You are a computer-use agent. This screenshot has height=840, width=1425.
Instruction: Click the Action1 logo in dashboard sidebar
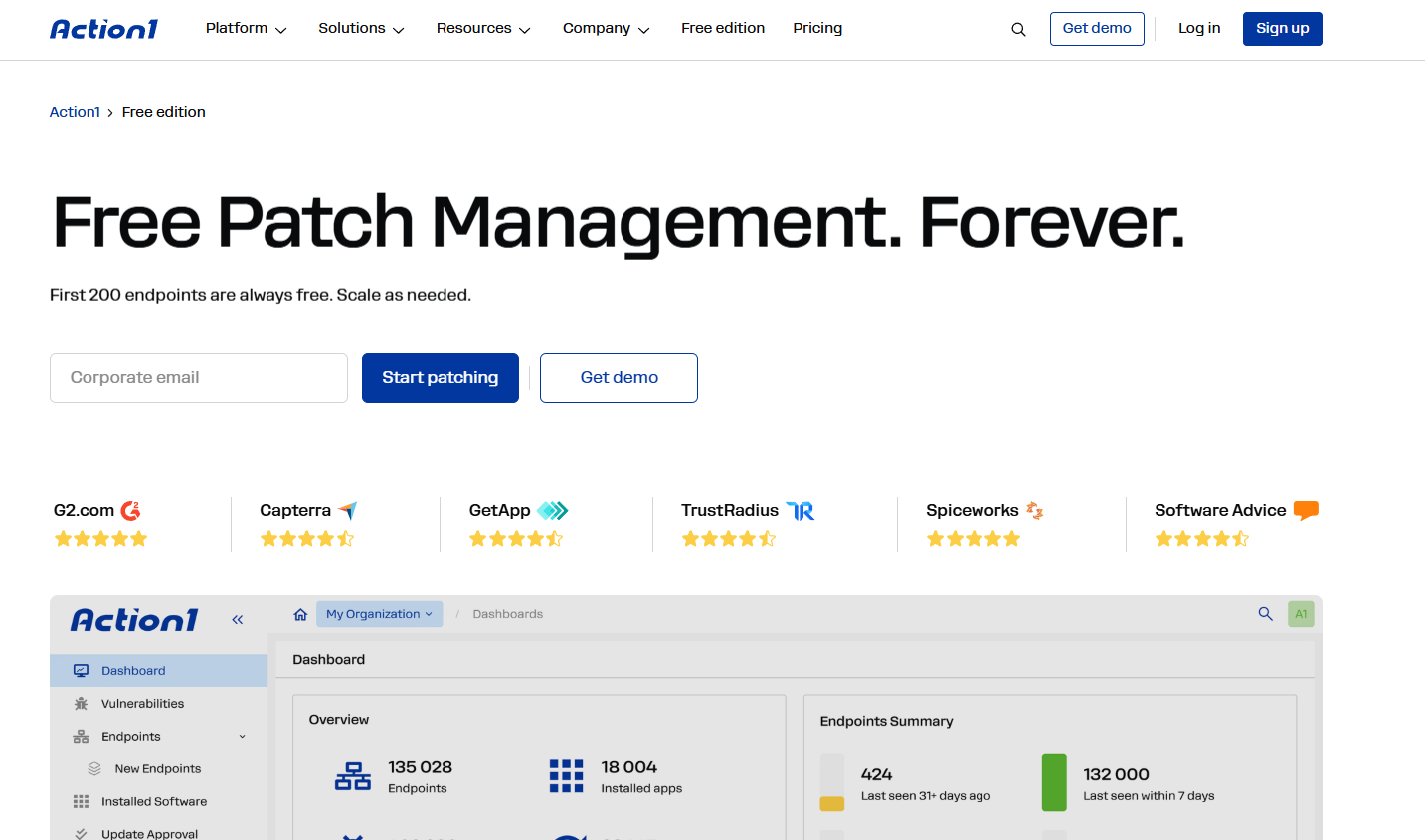[134, 620]
